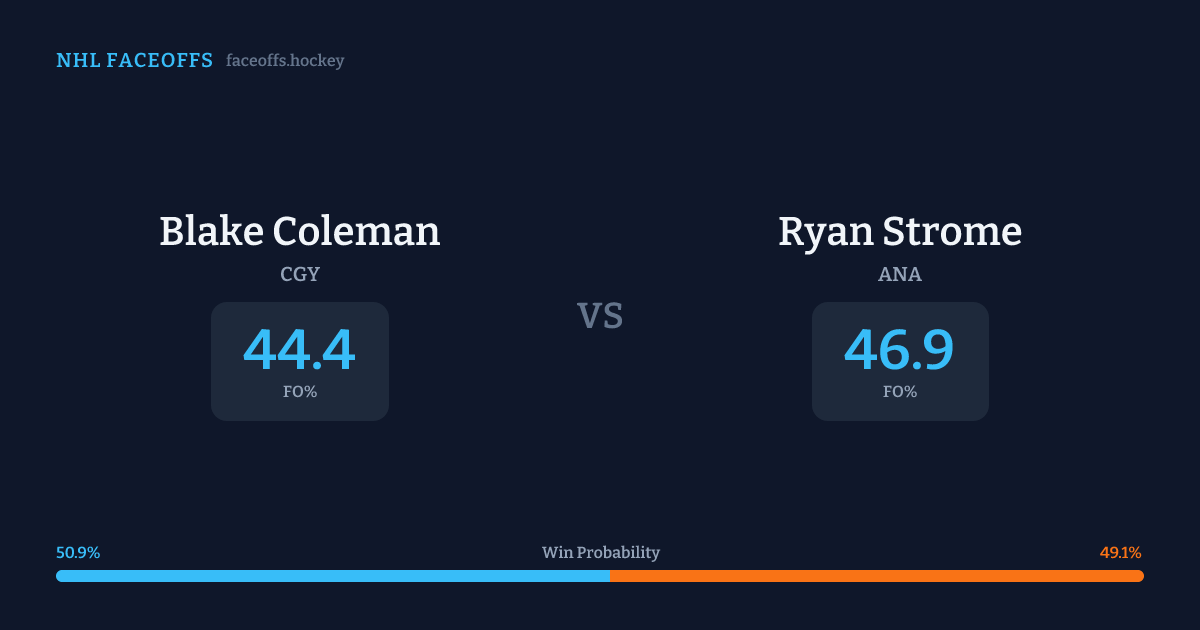Click the blue segment of probability bar
This screenshot has width=1200, height=630.
332,576
